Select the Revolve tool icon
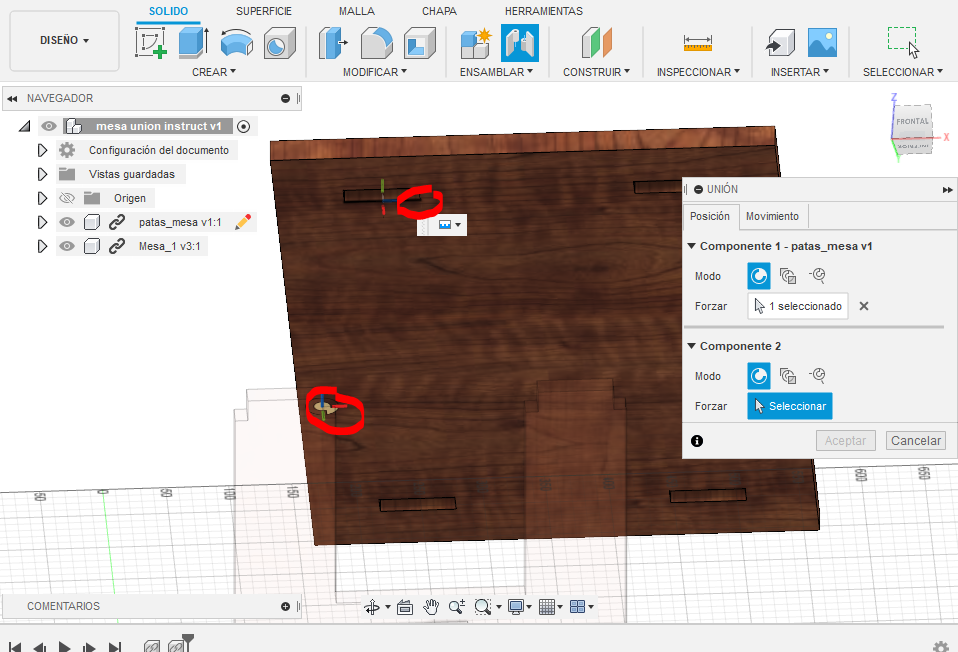 [x=236, y=43]
